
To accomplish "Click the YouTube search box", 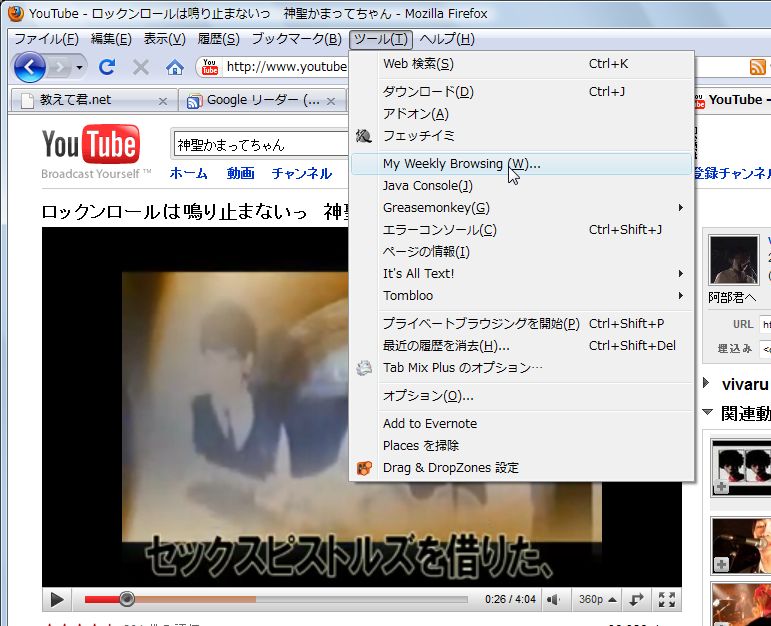I will (261, 145).
